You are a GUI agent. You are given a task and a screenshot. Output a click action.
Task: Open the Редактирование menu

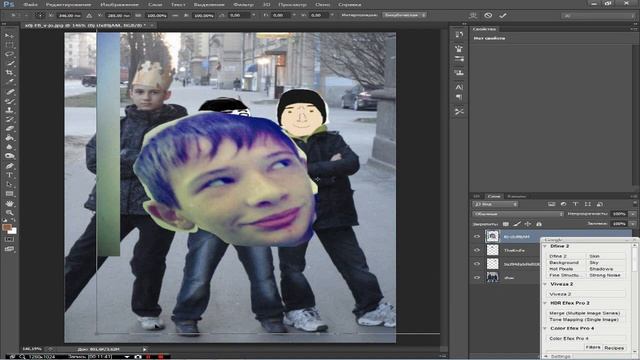click(68, 4)
